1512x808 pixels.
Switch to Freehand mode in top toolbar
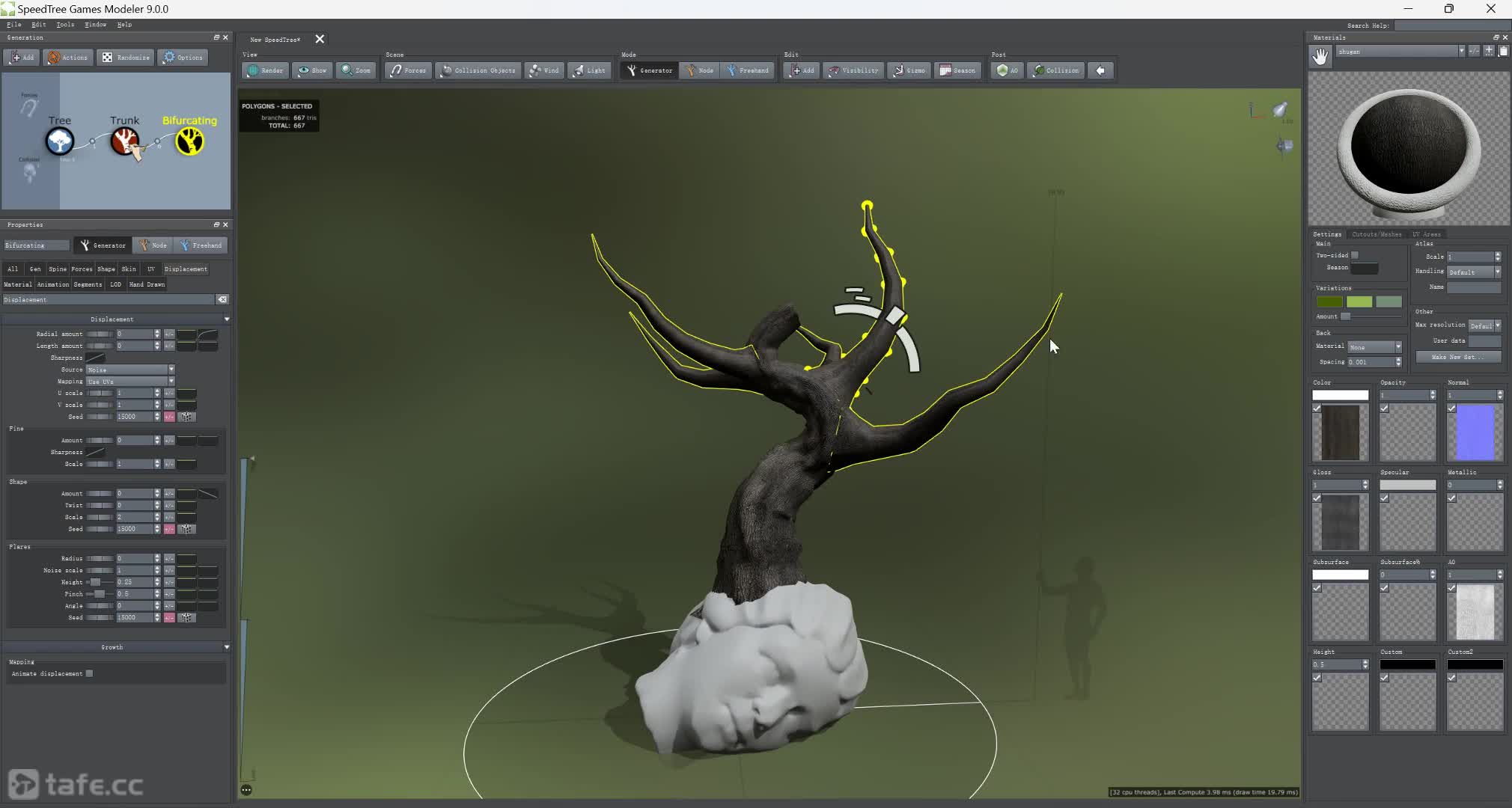pos(747,70)
